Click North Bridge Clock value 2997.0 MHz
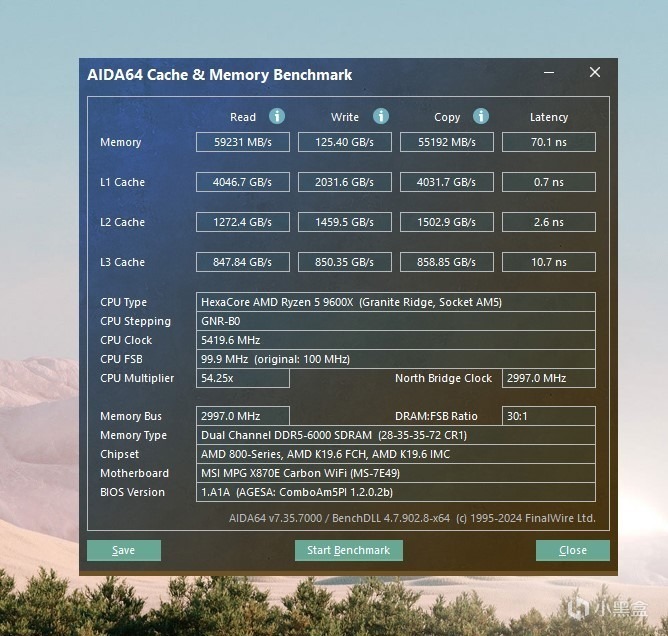This screenshot has width=668, height=636. point(549,378)
